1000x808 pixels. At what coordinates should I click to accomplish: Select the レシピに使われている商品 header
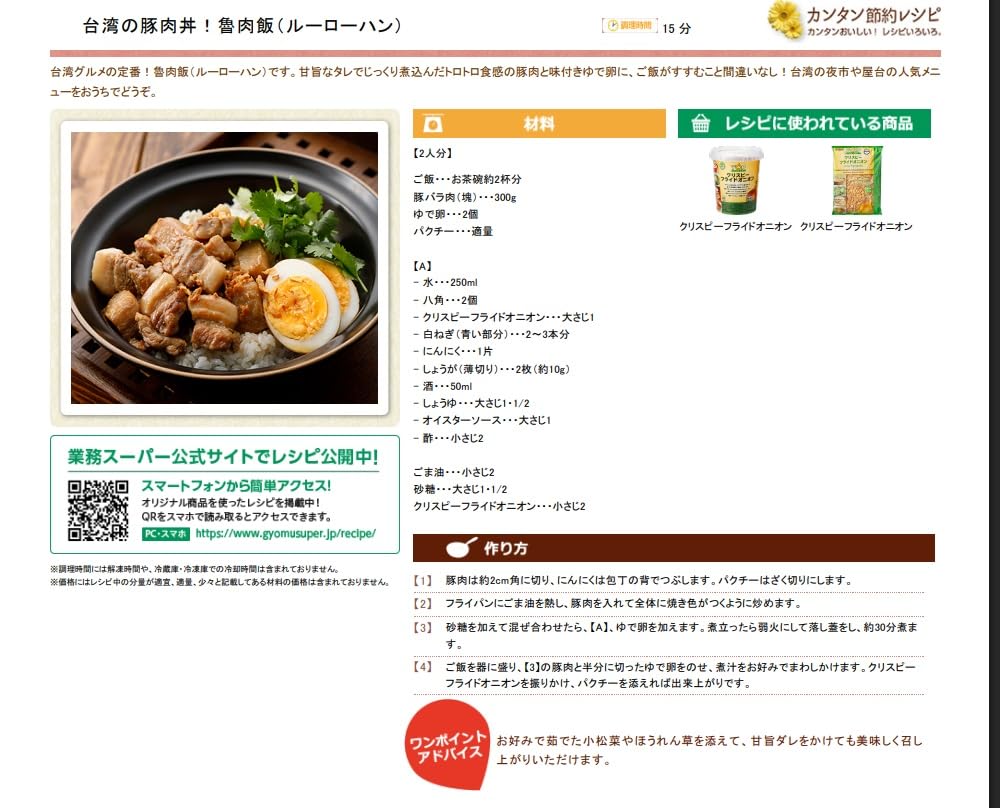click(x=804, y=123)
